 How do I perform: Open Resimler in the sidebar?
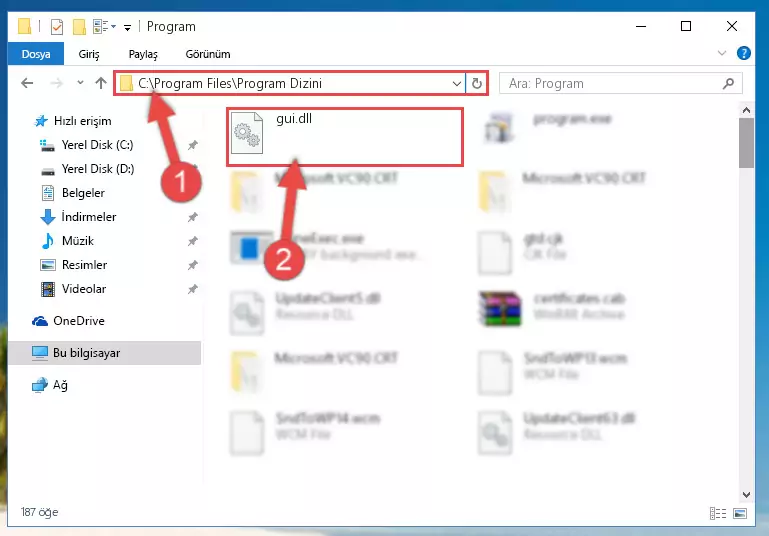pyautogui.click(x=73, y=265)
